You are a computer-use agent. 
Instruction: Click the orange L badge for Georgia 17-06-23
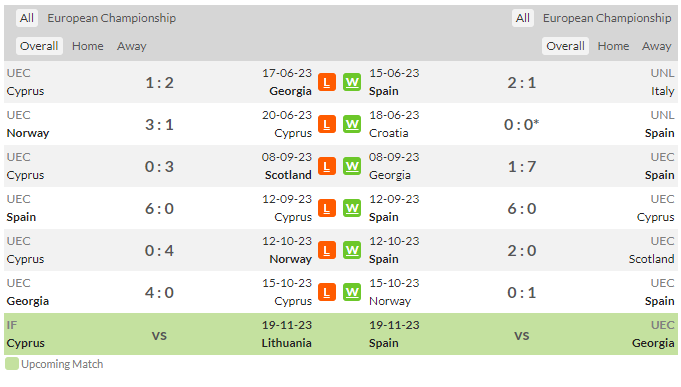(327, 83)
